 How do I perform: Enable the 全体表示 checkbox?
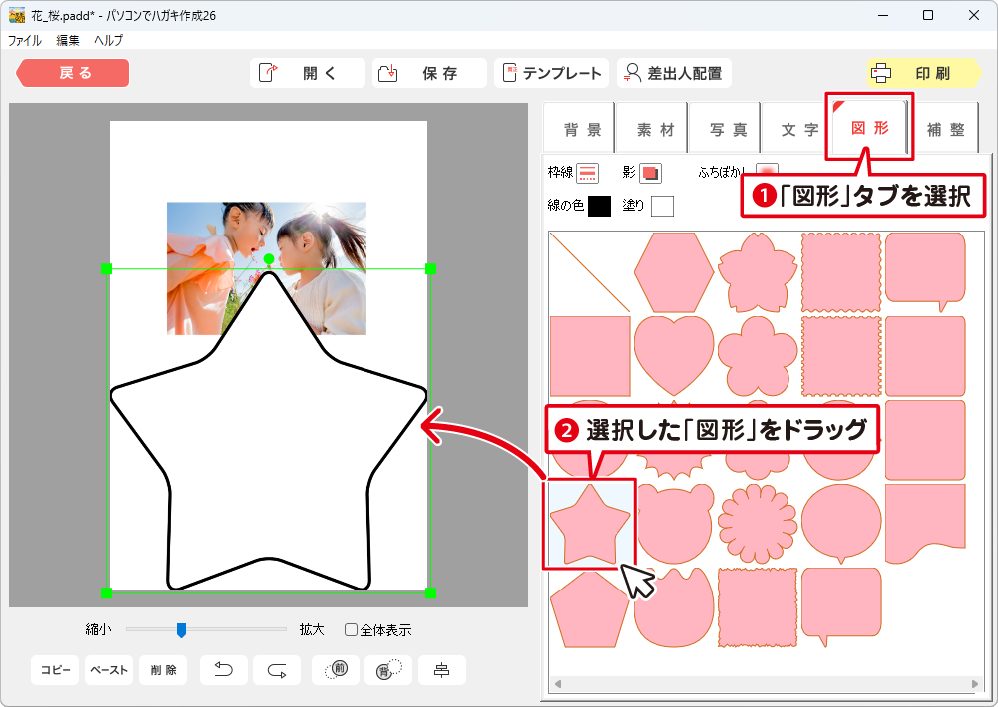tap(351, 630)
